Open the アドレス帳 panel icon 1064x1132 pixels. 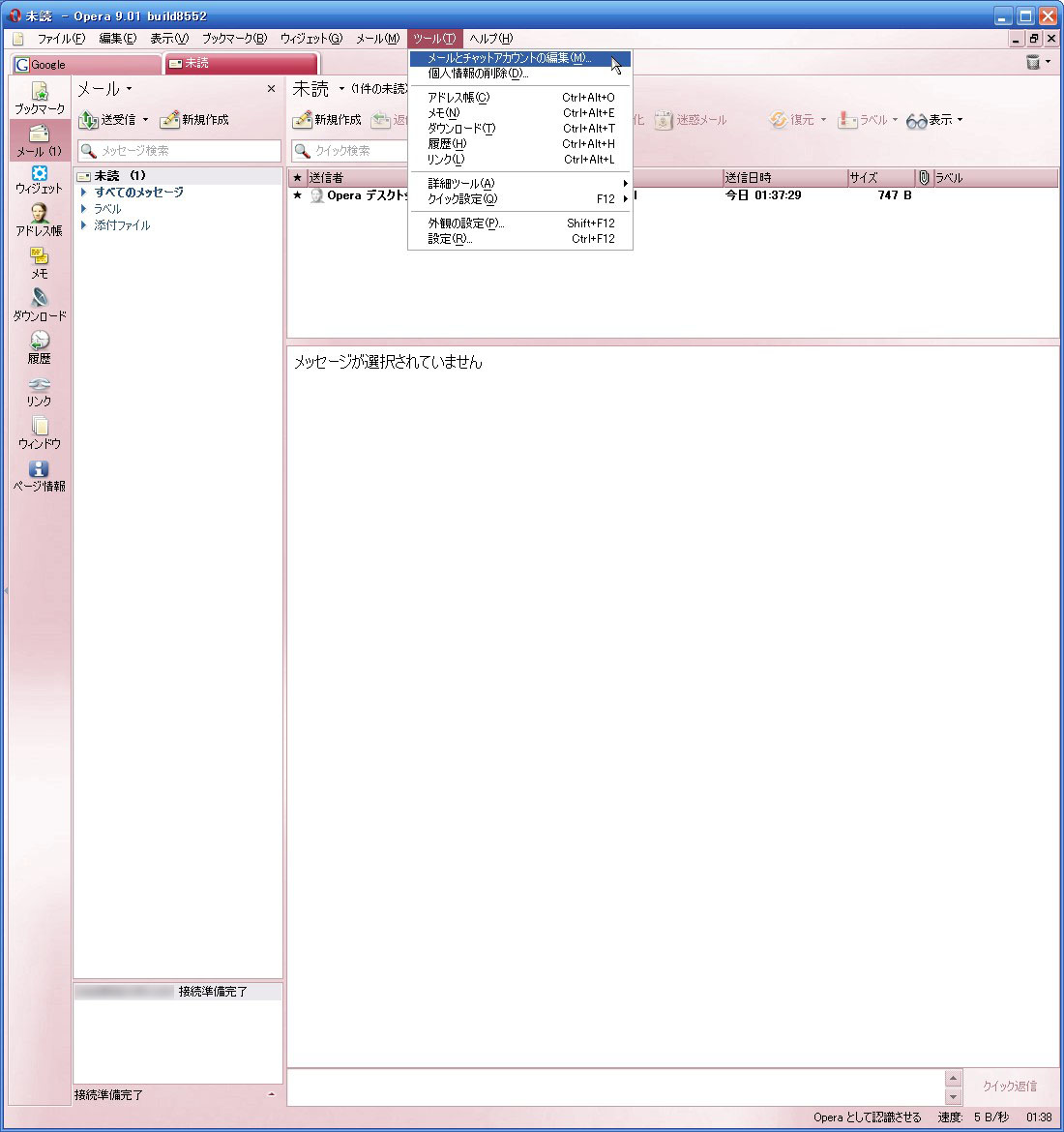pyautogui.click(x=40, y=214)
